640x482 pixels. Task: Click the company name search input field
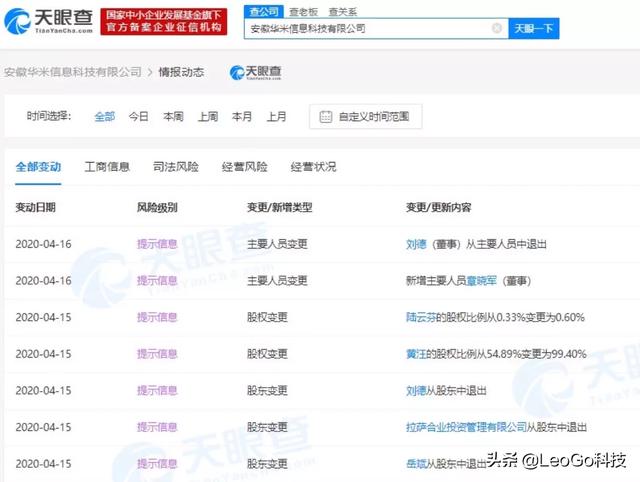coord(365,29)
